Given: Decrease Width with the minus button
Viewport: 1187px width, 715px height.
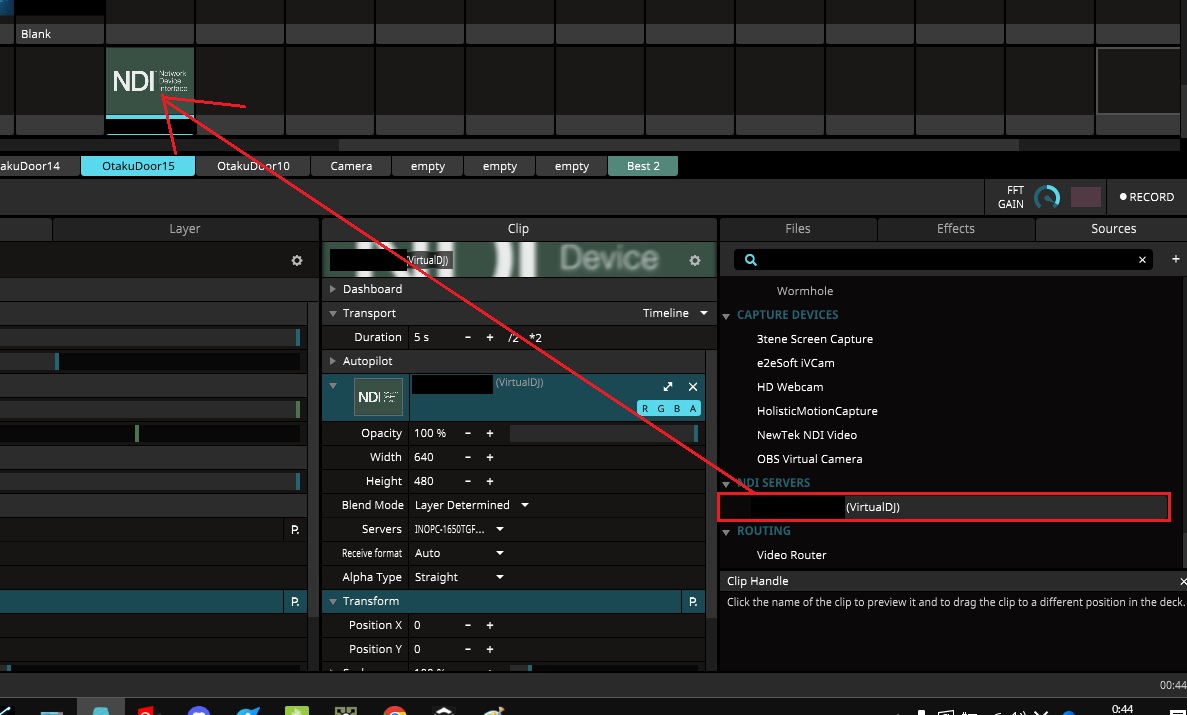Looking at the screenshot, I should pos(468,457).
